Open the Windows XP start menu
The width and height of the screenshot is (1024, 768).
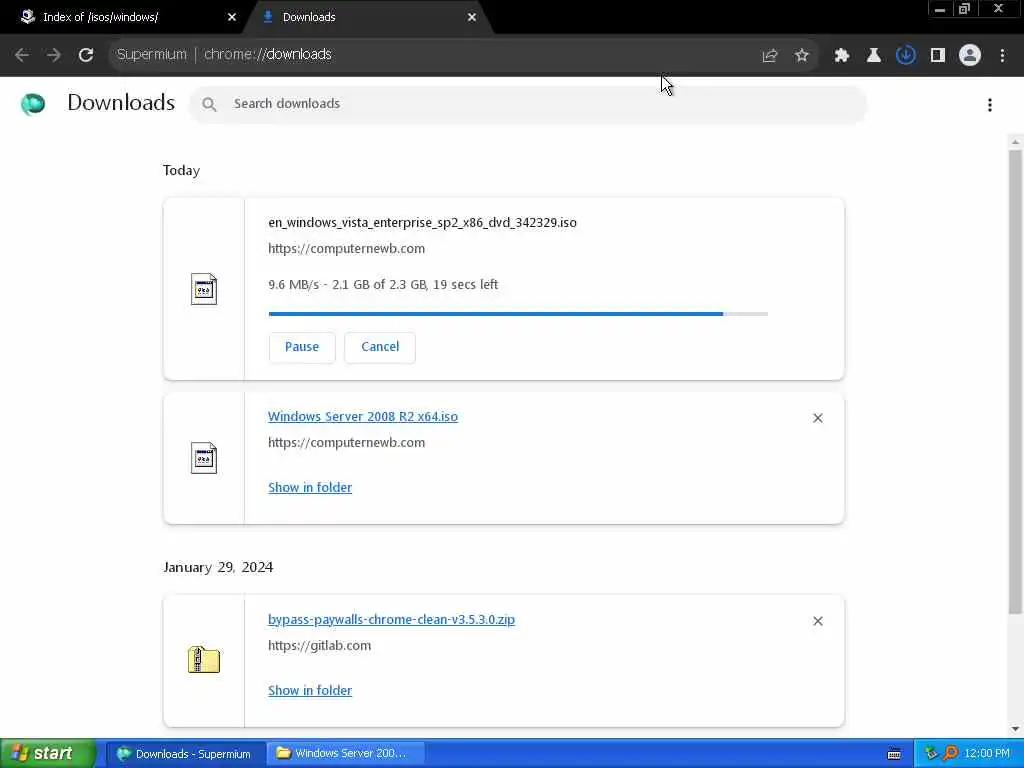(x=47, y=754)
